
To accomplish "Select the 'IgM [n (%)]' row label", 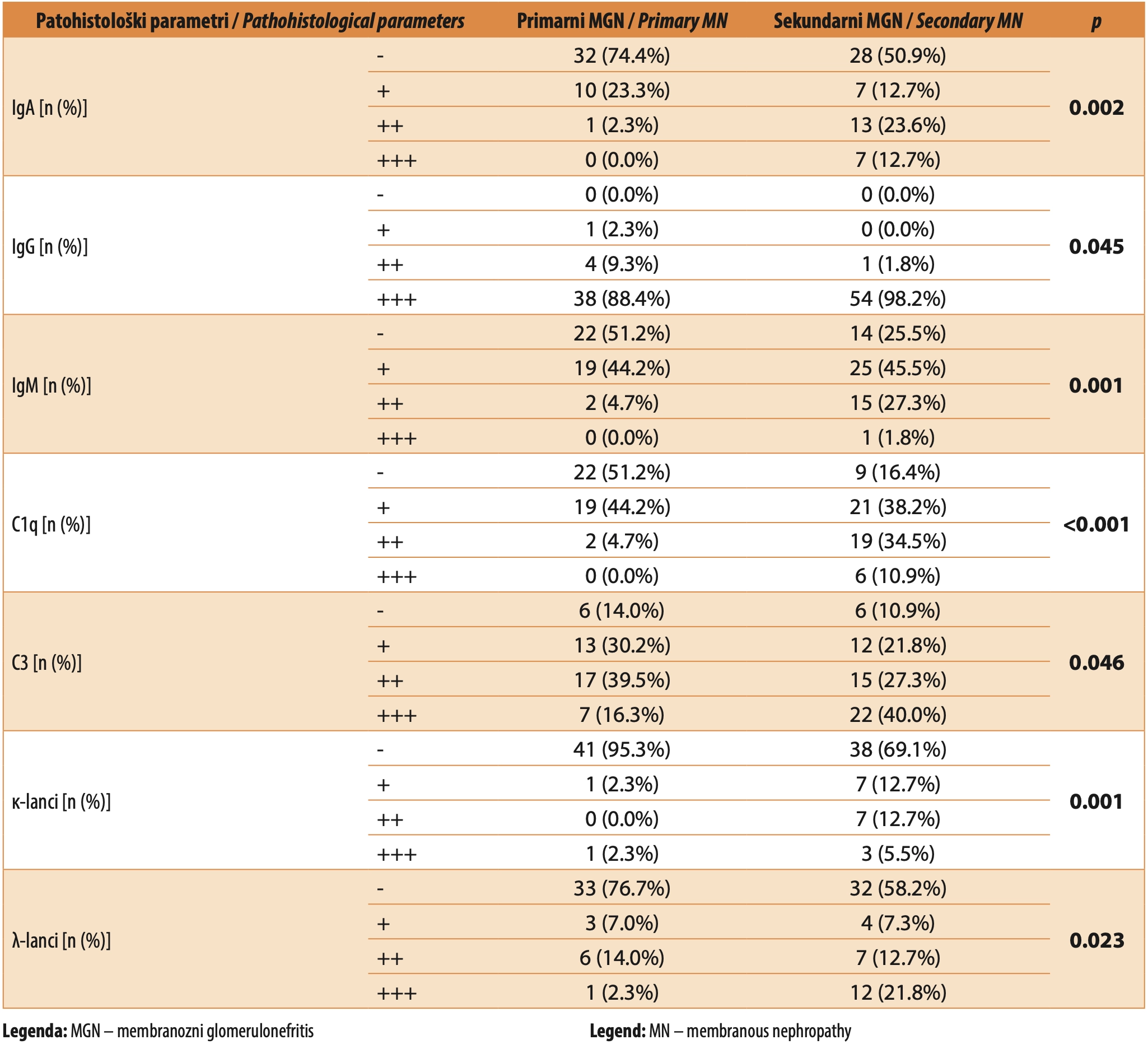I will [52, 385].
